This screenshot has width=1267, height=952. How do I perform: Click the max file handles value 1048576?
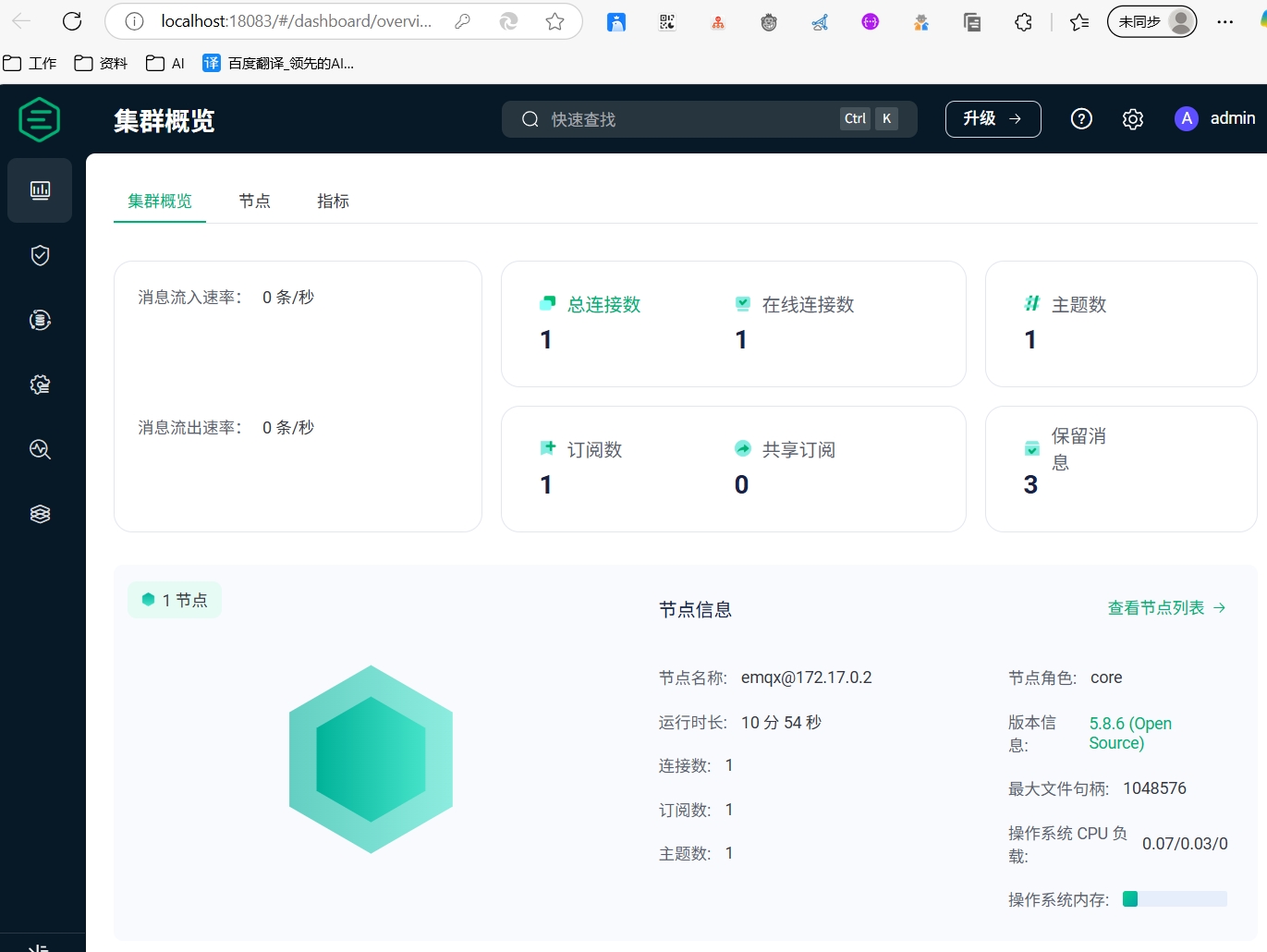point(1155,788)
